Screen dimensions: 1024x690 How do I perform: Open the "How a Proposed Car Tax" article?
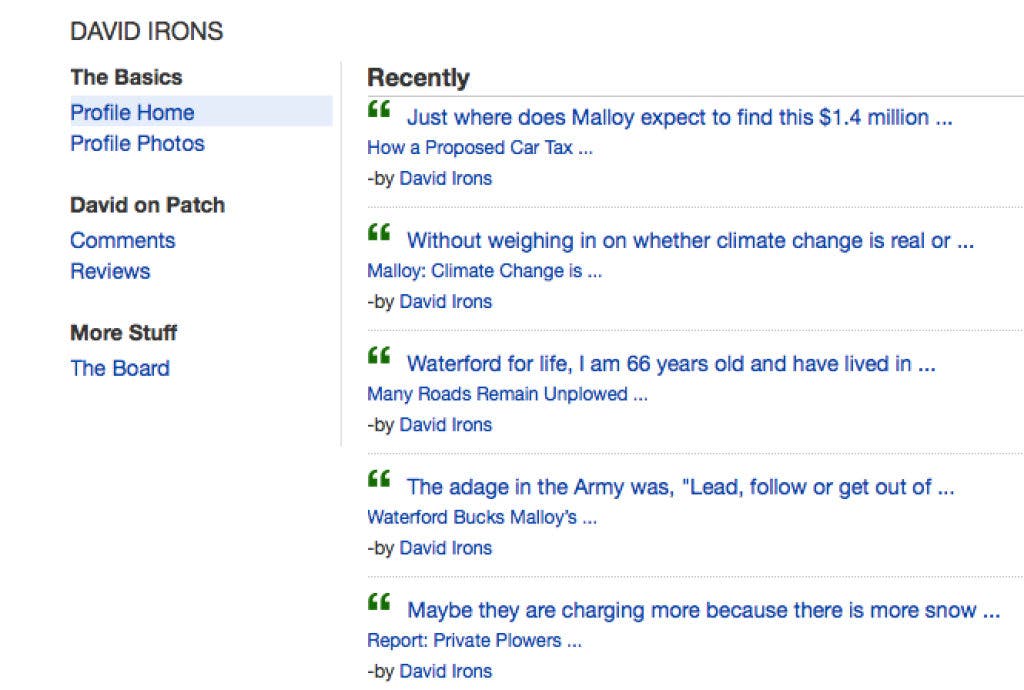pyautogui.click(x=480, y=148)
